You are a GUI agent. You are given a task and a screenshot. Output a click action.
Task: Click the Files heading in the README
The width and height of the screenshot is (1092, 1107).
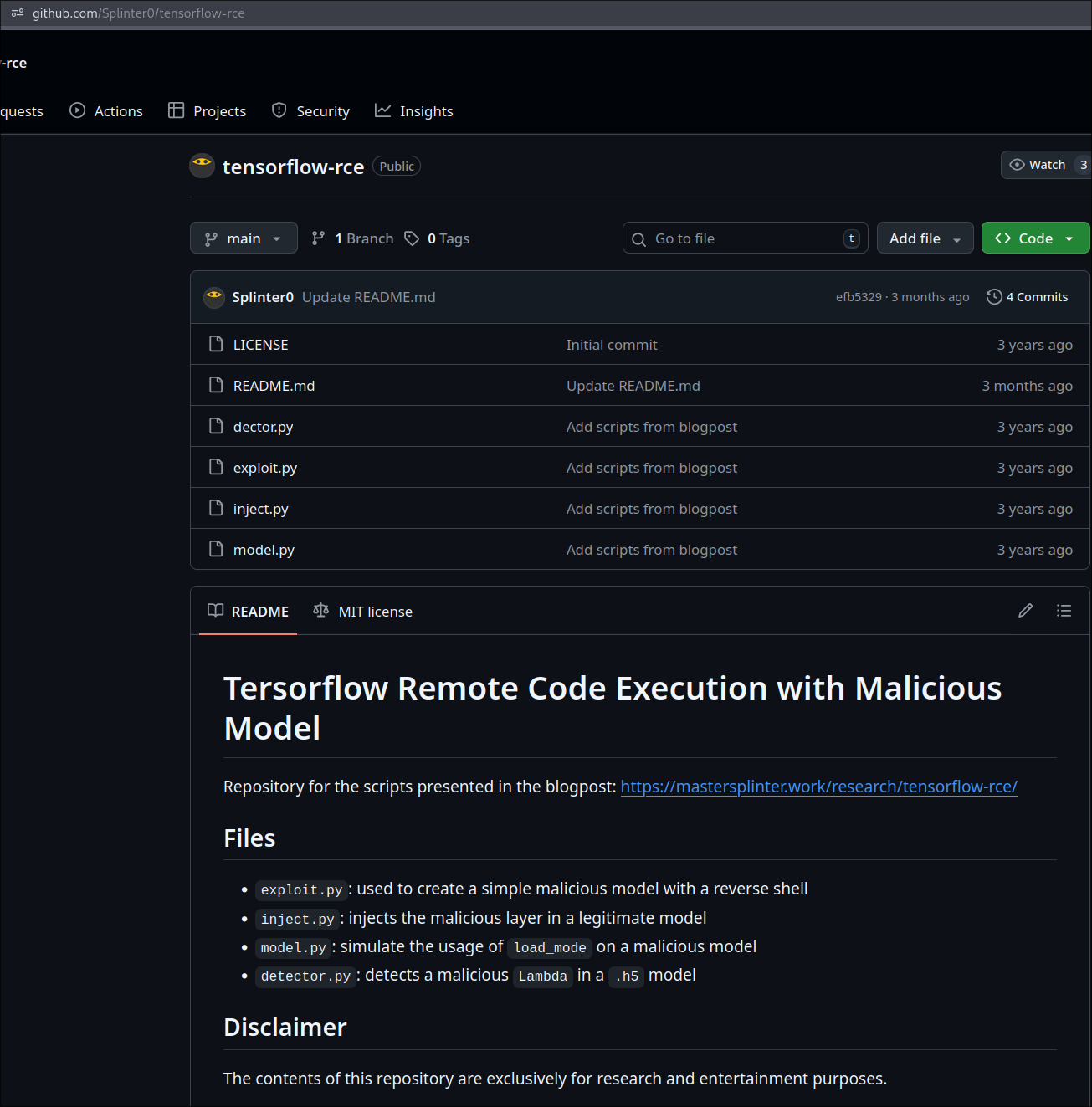[x=249, y=838]
